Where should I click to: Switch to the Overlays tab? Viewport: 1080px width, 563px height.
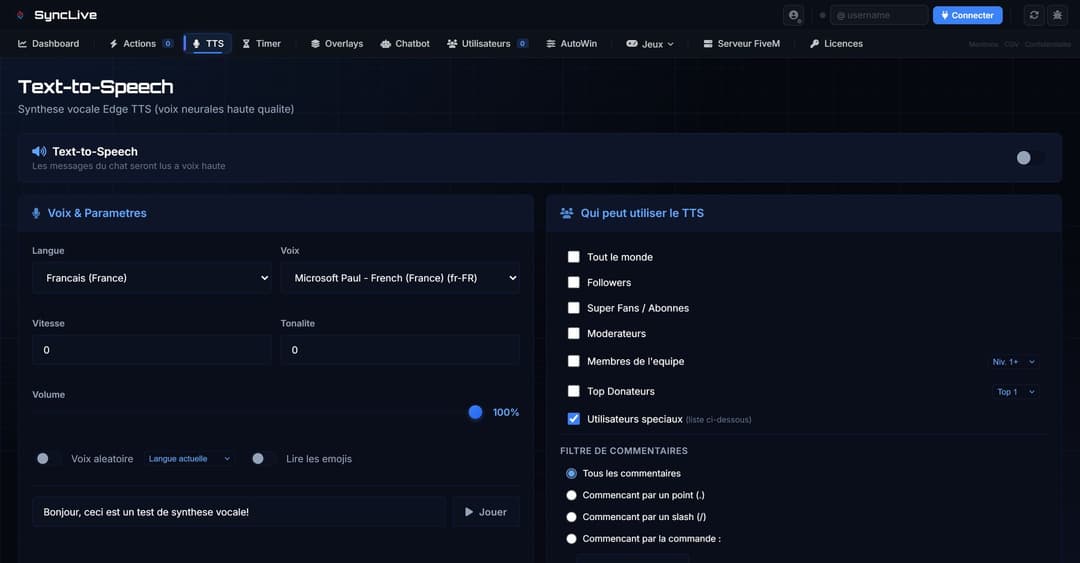click(x=337, y=44)
